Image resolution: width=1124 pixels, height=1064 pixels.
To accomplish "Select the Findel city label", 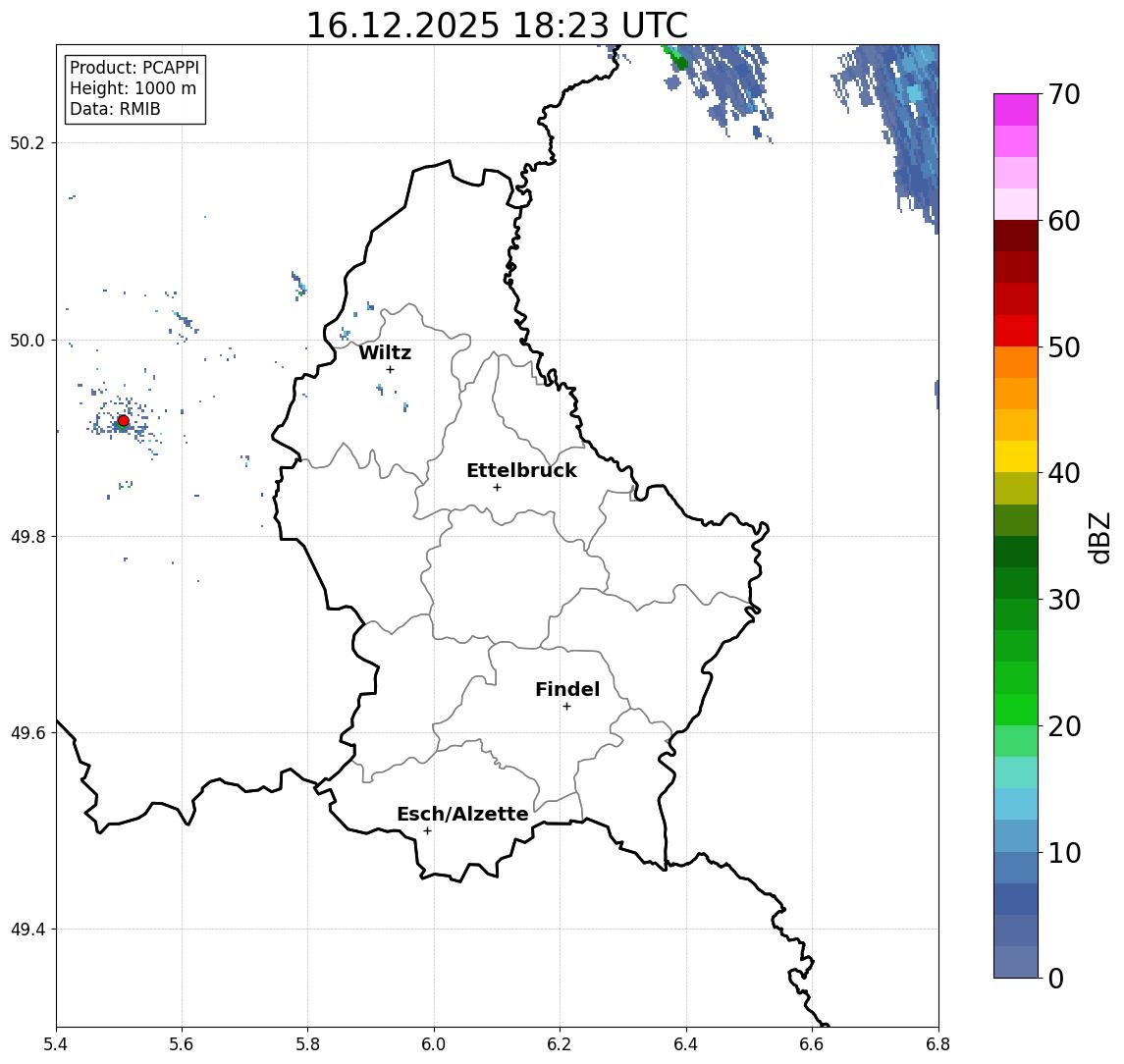I will pyautogui.click(x=567, y=689).
